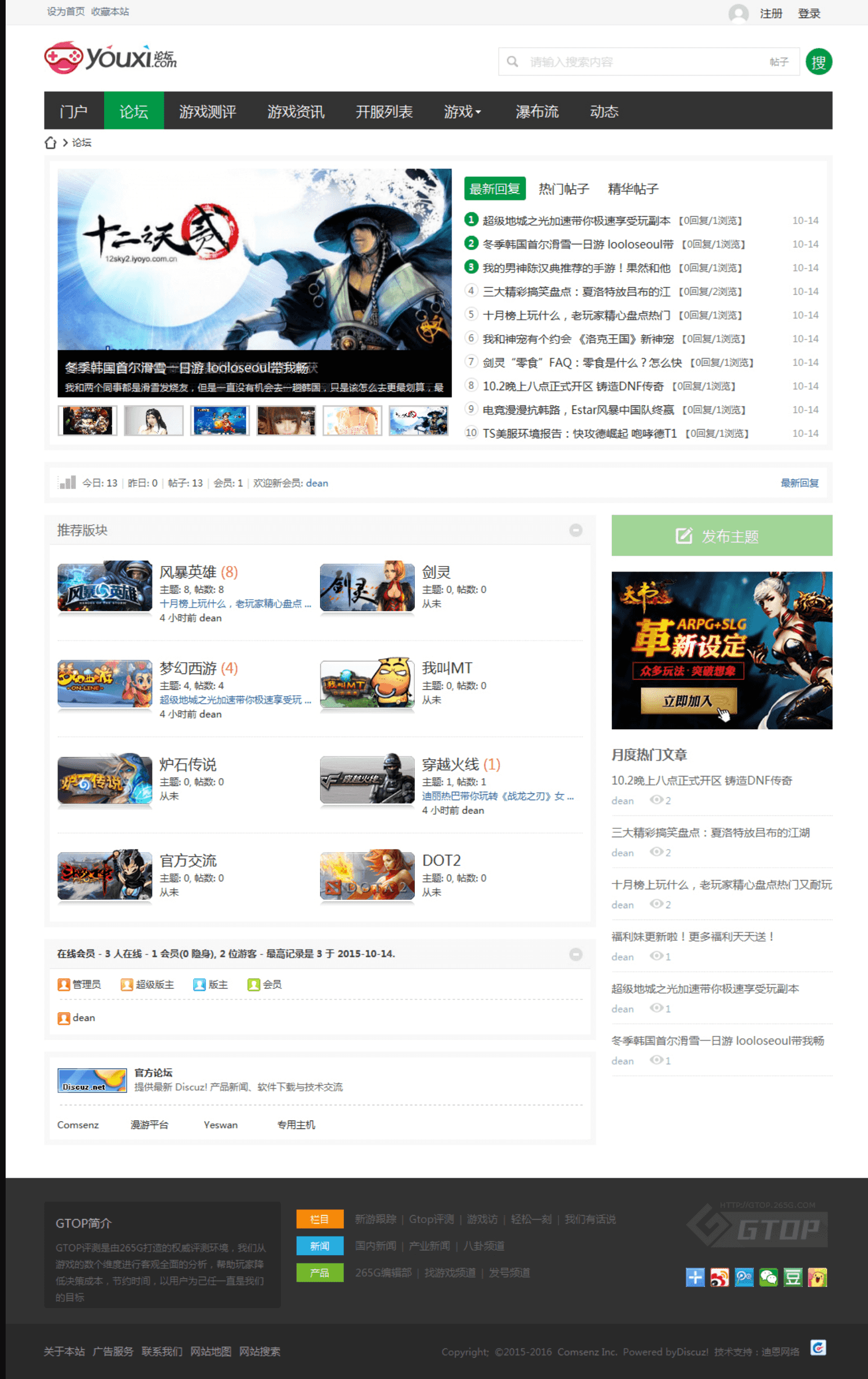Viewport: 868px width, 1379px height.
Task: Open the 游戏 dropdown menu
Action: click(x=462, y=111)
